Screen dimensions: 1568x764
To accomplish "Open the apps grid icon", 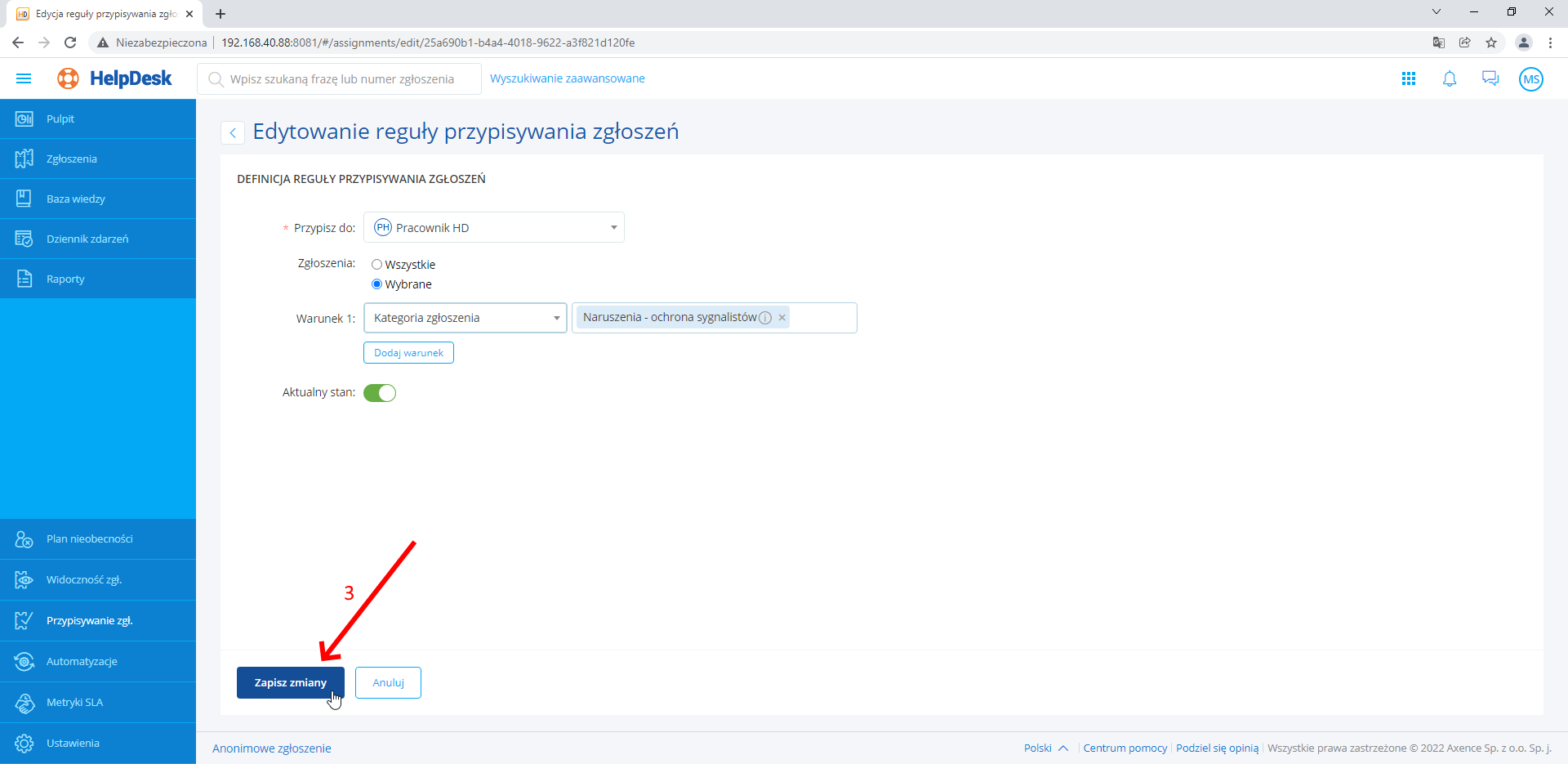I will click(1408, 78).
